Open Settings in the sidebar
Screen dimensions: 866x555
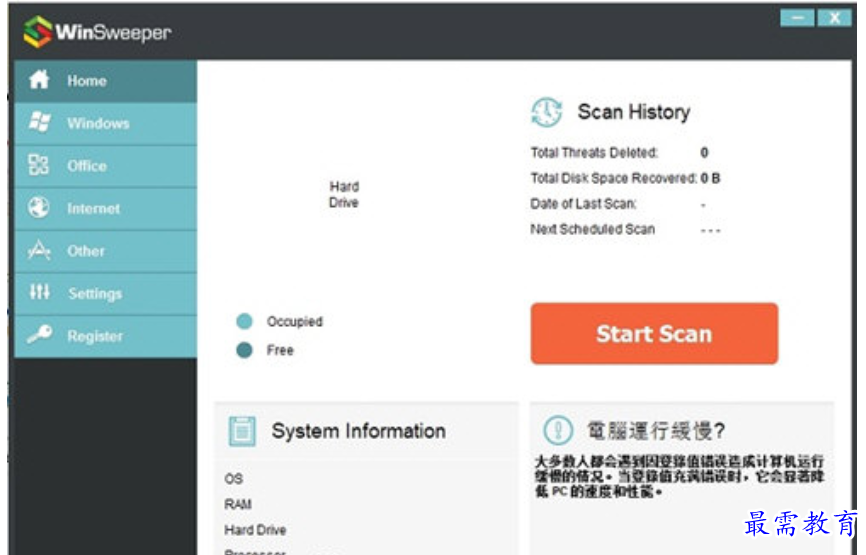[x=105, y=293]
